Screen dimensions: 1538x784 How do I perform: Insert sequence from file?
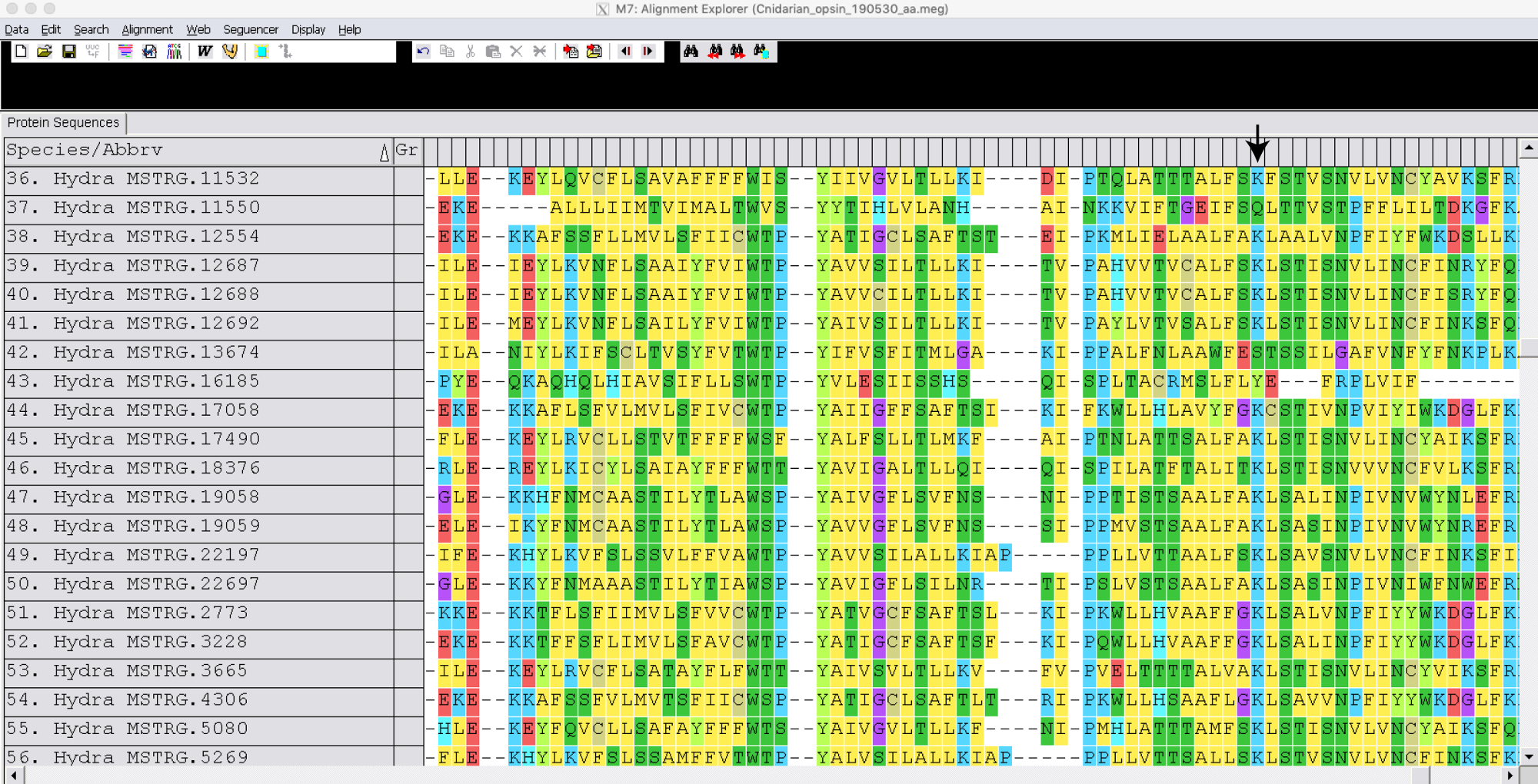point(594,51)
